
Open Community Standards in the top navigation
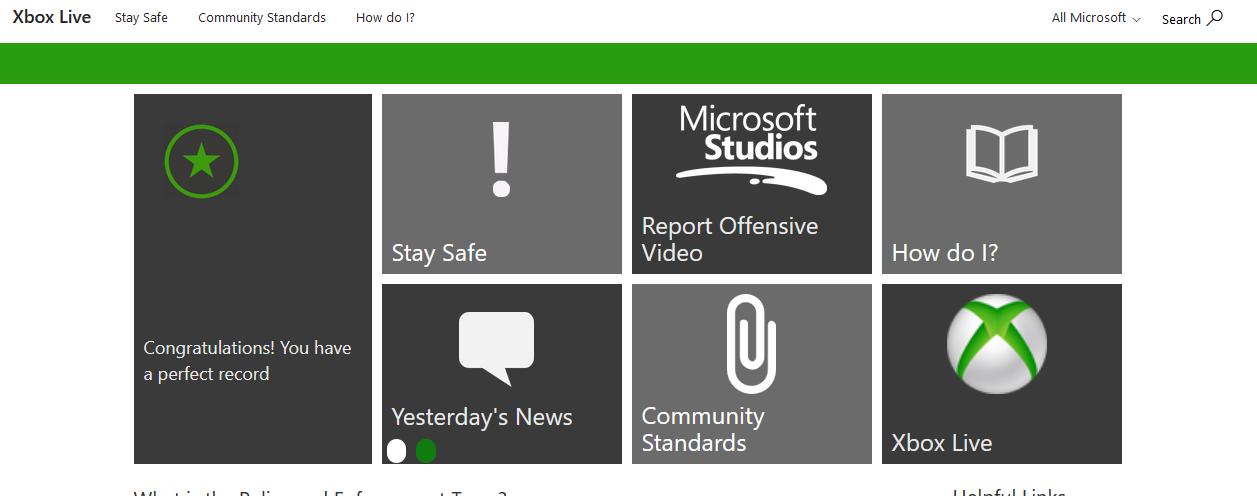262,18
